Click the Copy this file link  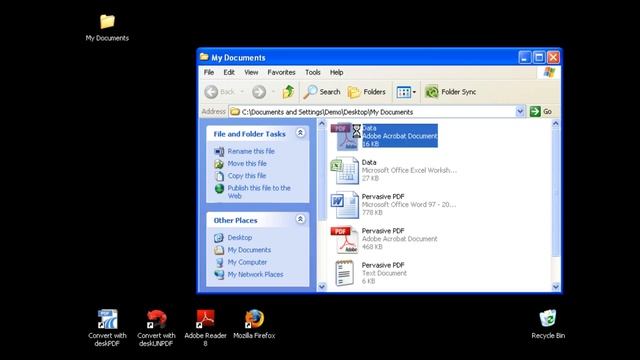click(x=247, y=176)
